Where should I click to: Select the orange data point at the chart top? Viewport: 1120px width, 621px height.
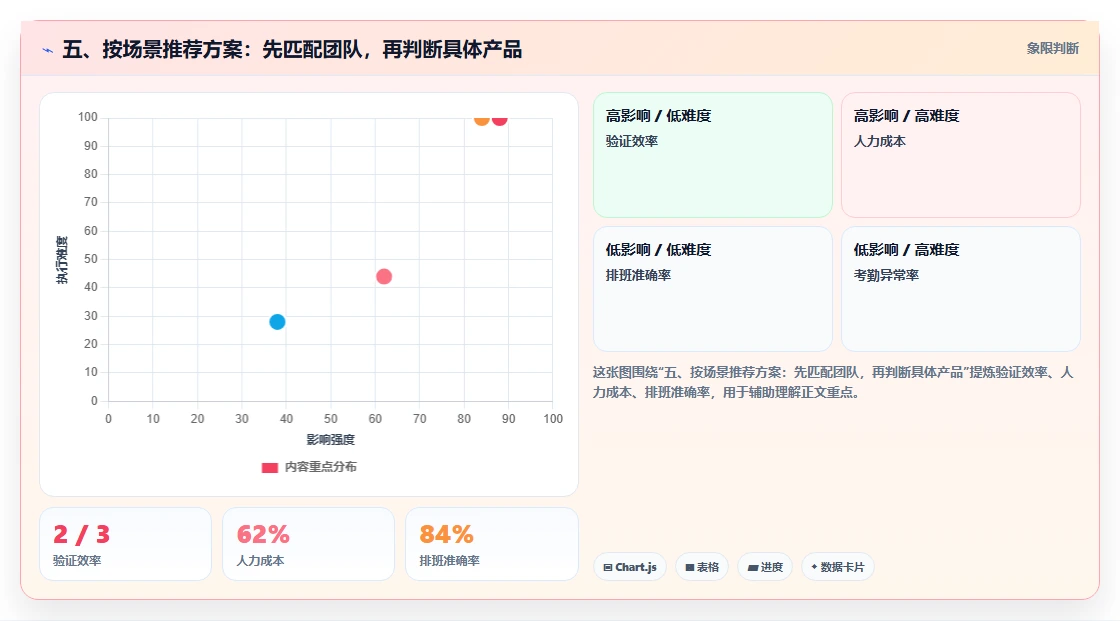(x=482, y=119)
